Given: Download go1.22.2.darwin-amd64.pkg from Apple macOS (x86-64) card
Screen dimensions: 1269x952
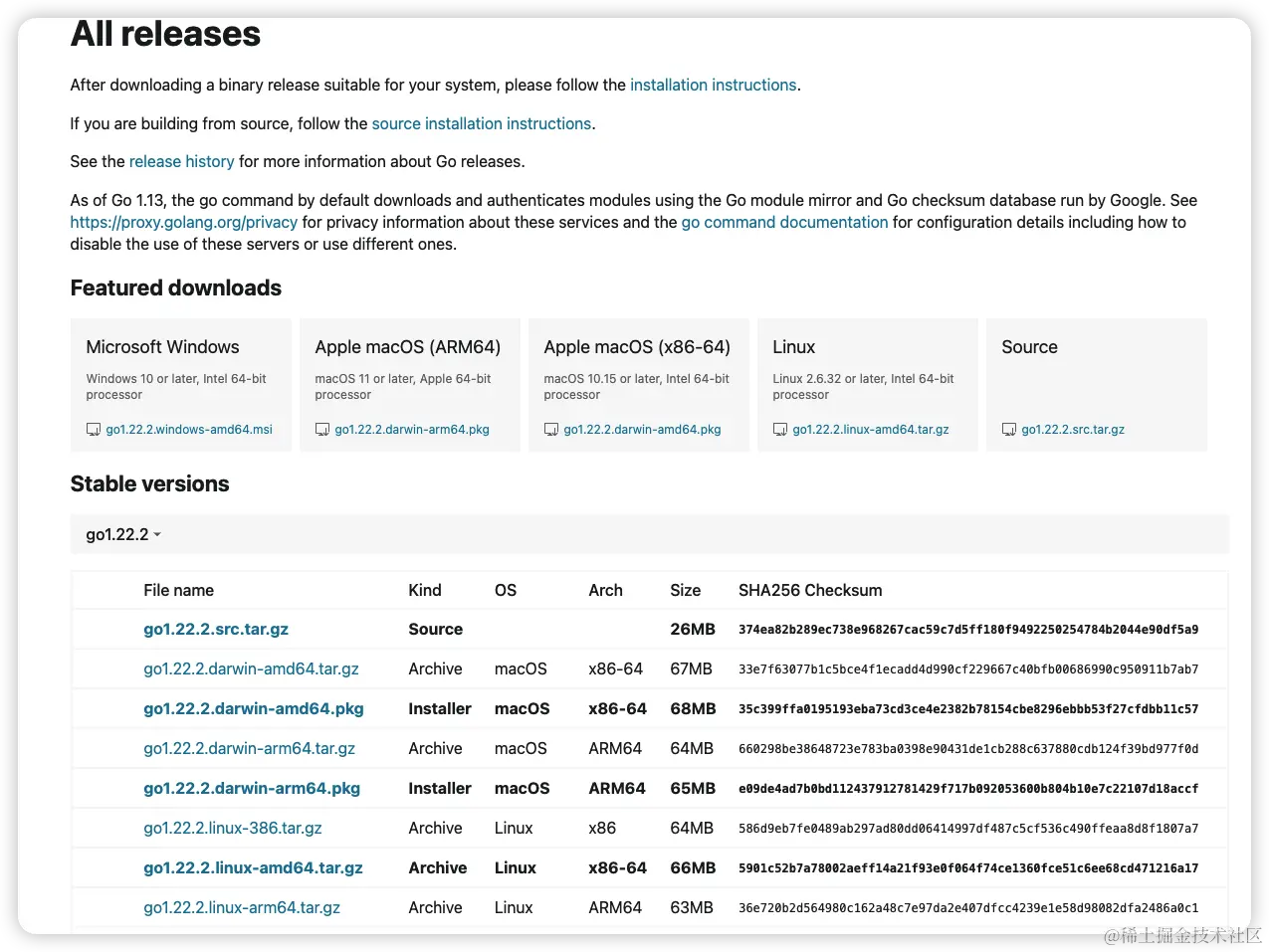Looking at the screenshot, I should [x=642, y=430].
